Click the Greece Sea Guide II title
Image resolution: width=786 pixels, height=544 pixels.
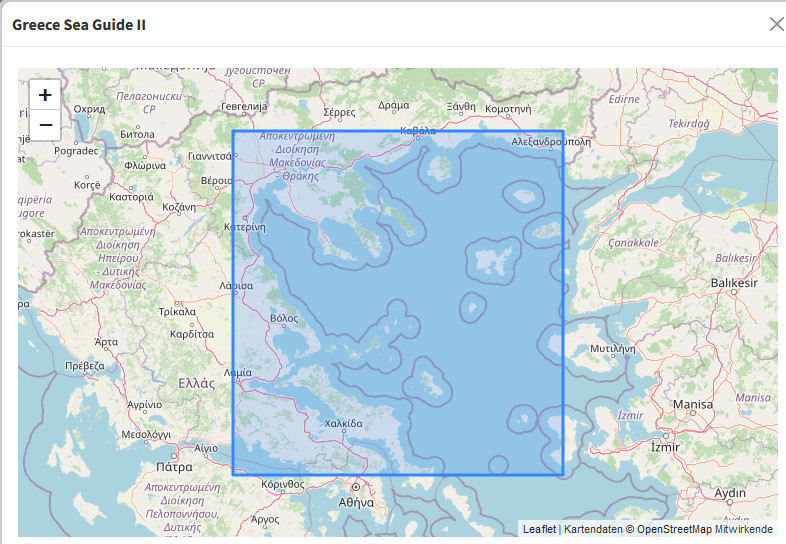79,24
